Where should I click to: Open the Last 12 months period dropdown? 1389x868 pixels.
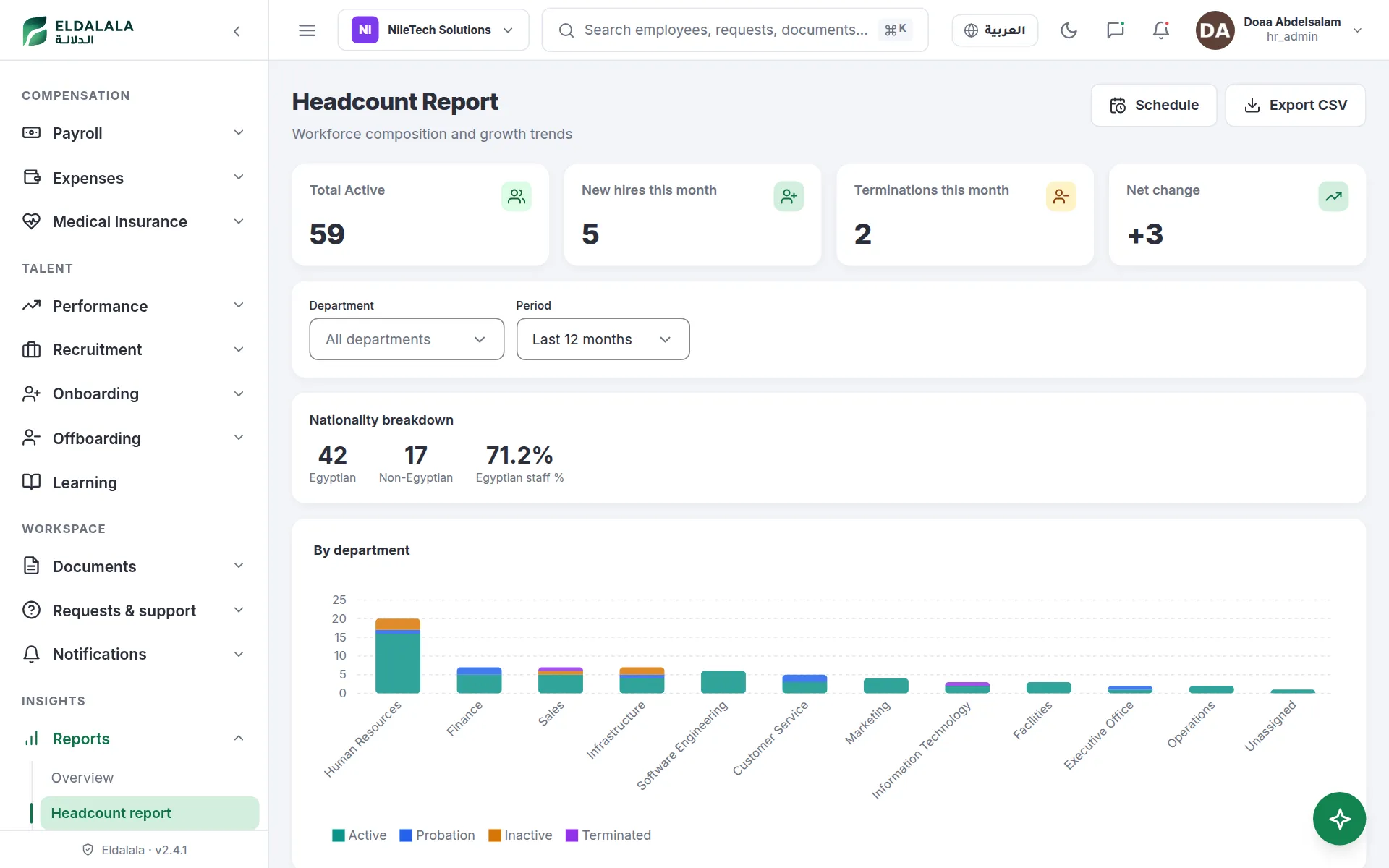(x=603, y=339)
